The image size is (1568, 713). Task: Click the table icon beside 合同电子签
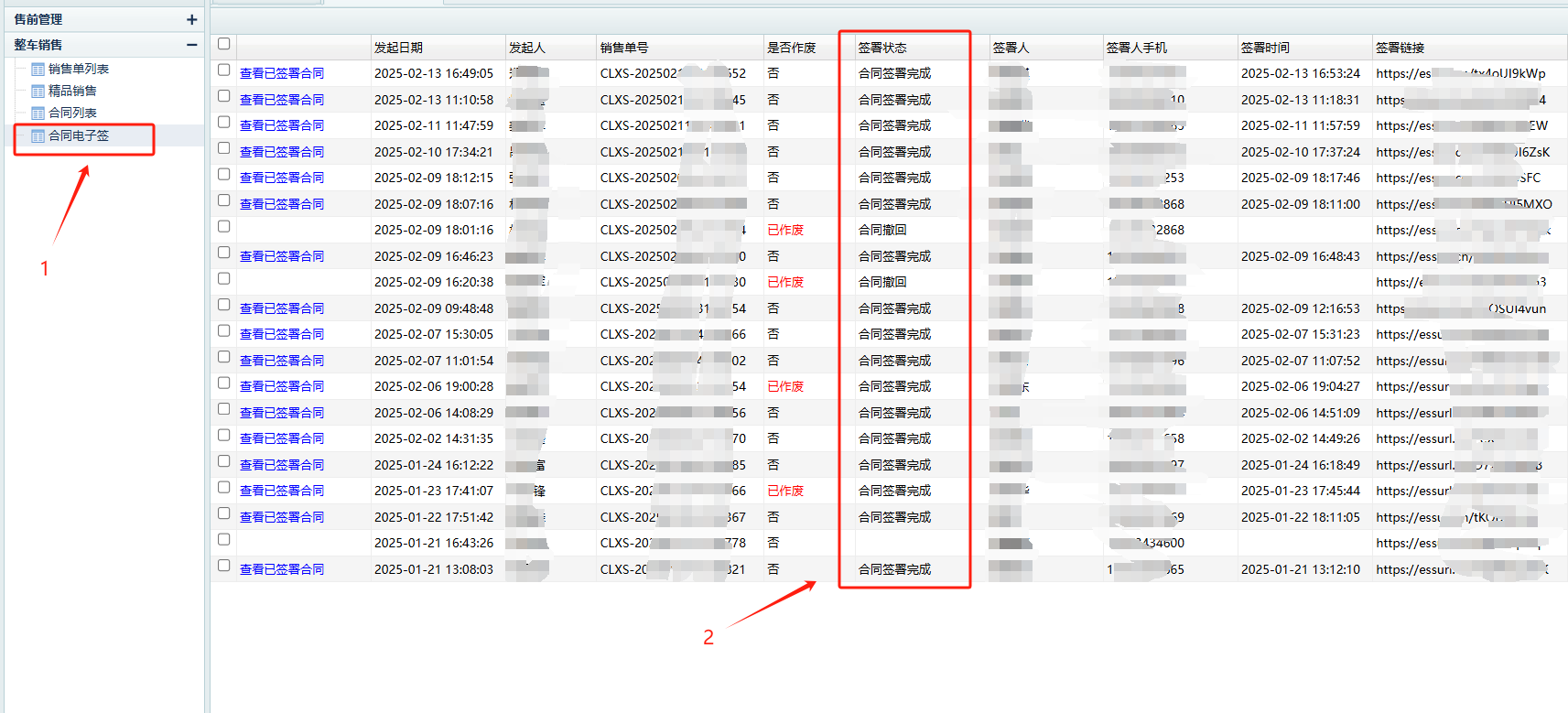pos(38,136)
